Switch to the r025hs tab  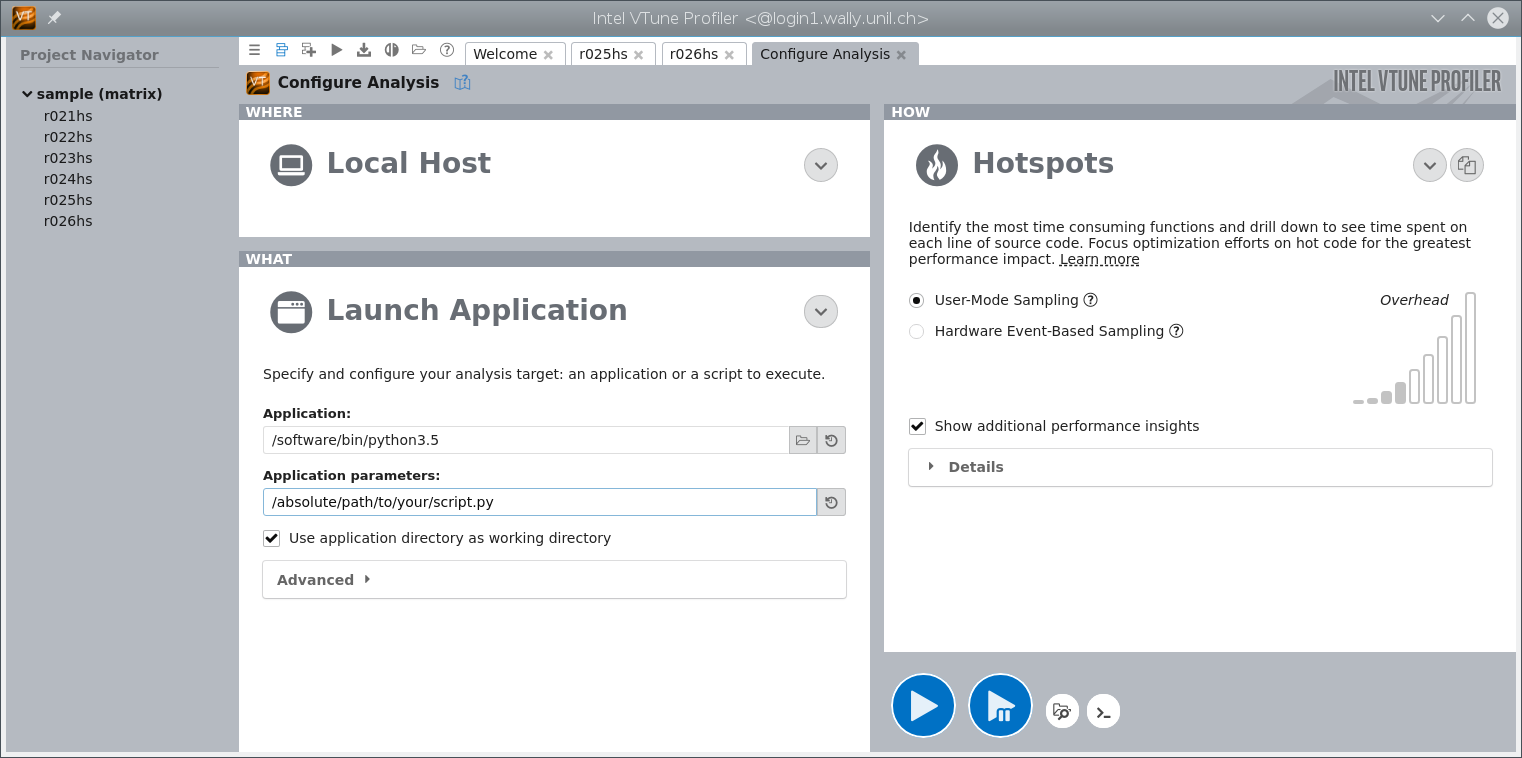point(603,54)
